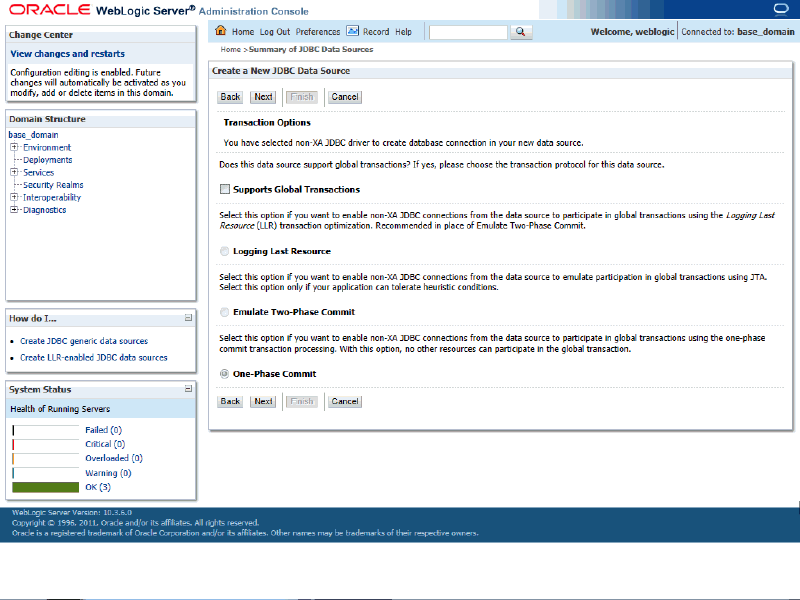The height and width of the screenshot is (600, 800).
Task: Click the bottom Back button
Action: tap(230, 402)
